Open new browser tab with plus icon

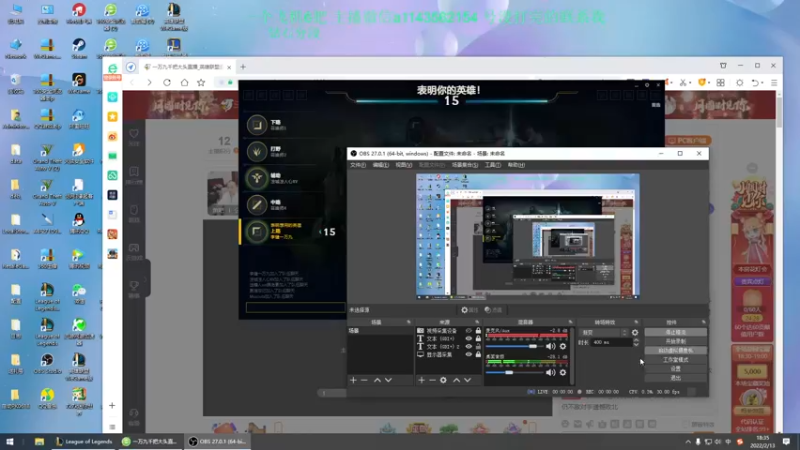[243, 67]
